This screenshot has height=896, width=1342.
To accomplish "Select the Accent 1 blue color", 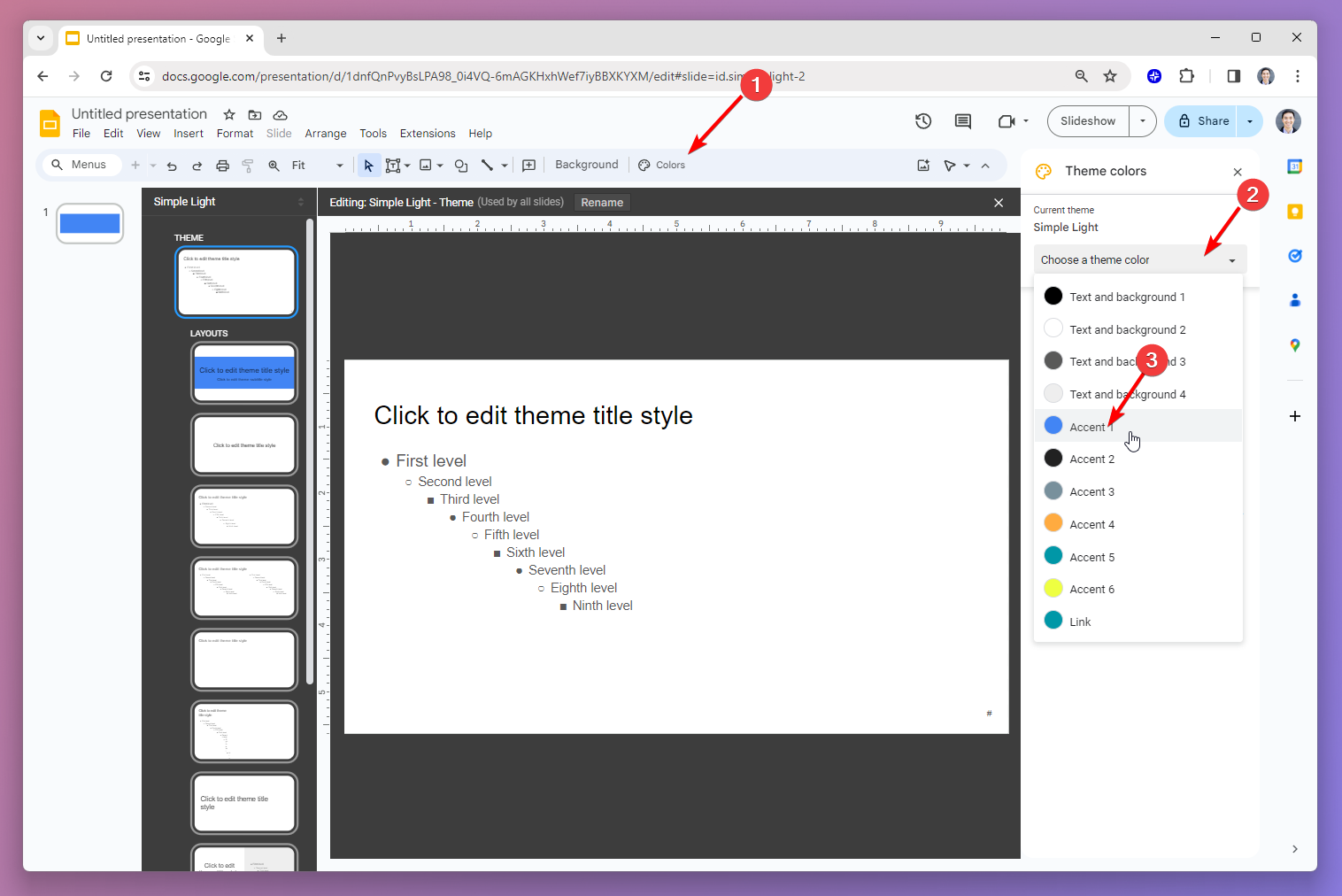I will point(1138,426).
